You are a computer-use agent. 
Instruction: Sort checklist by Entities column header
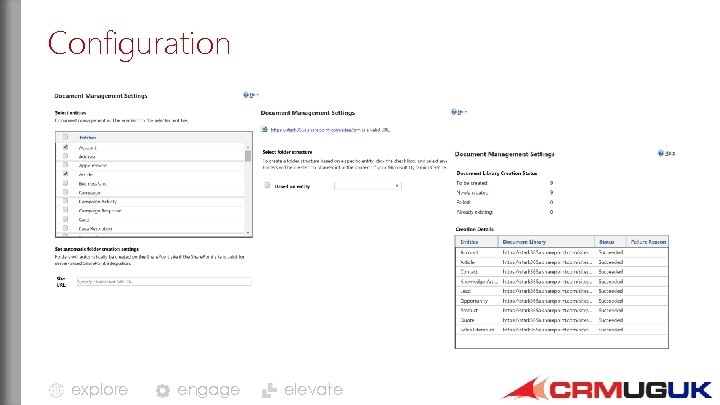click(x=87, y=137)
